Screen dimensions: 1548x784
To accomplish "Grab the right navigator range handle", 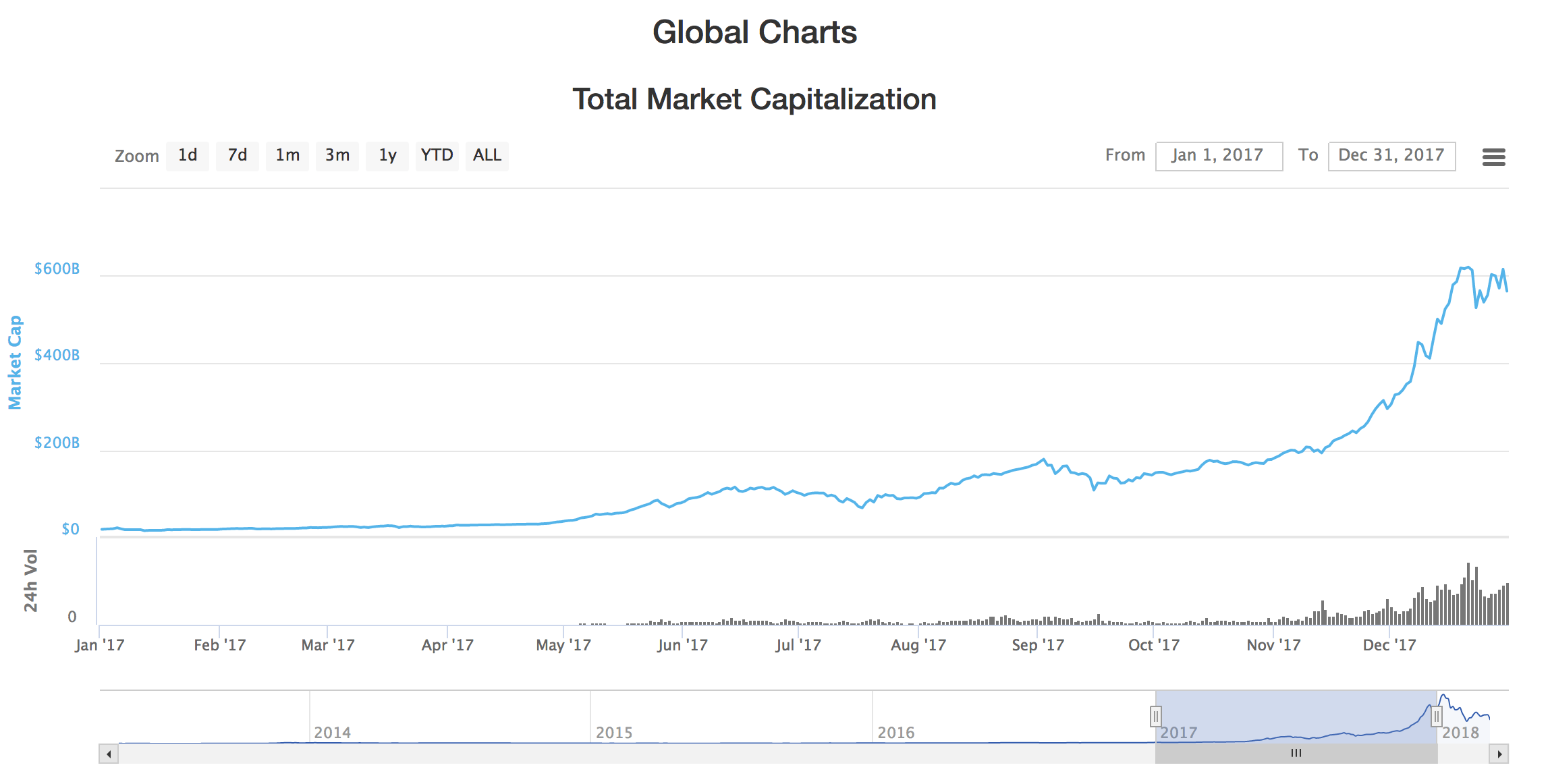I will click(1437, 717).
